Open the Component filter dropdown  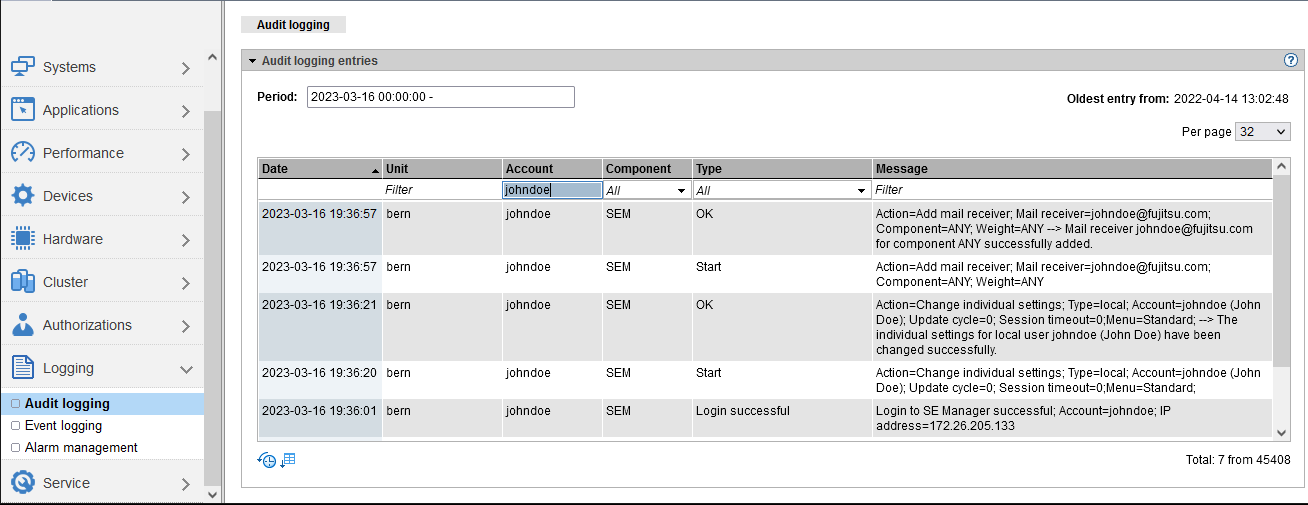point(647,190)
